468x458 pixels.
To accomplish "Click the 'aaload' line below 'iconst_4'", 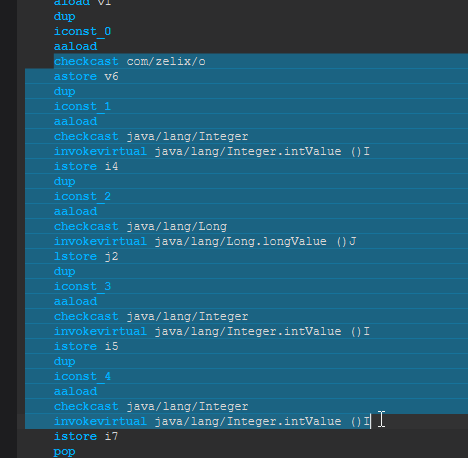I will tap(75, 391).
